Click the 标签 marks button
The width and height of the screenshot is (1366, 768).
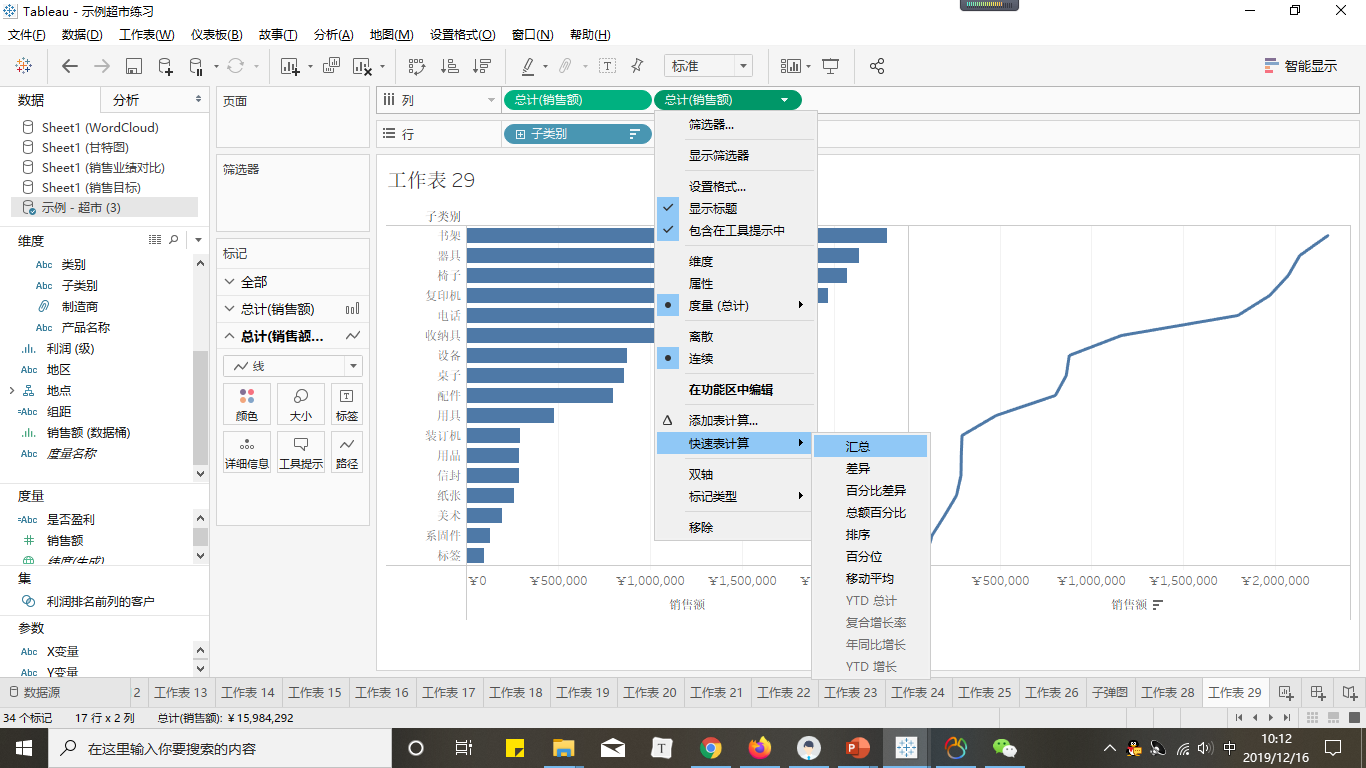point(347,404)
